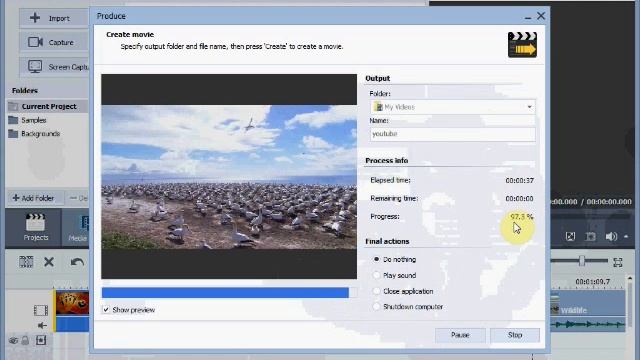Click the movie preview image
Viewport: 640px width, 360px height.
(229, 176)
